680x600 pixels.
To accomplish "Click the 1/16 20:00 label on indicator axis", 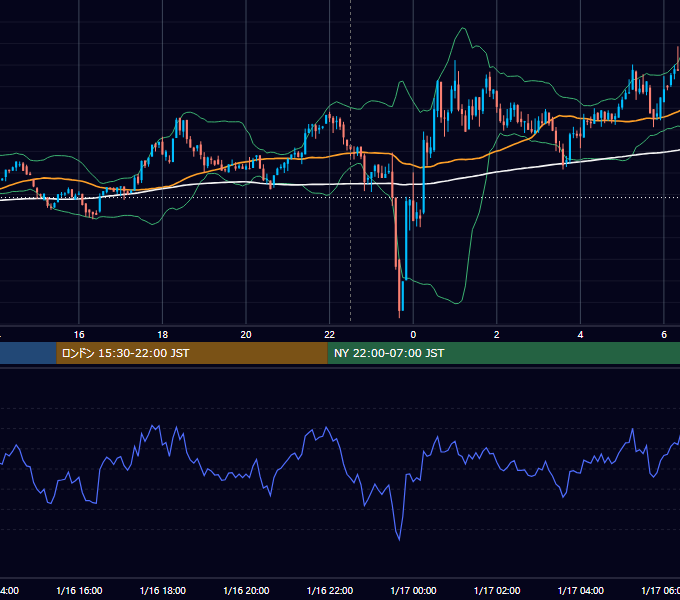I will (x=246, y=590).
